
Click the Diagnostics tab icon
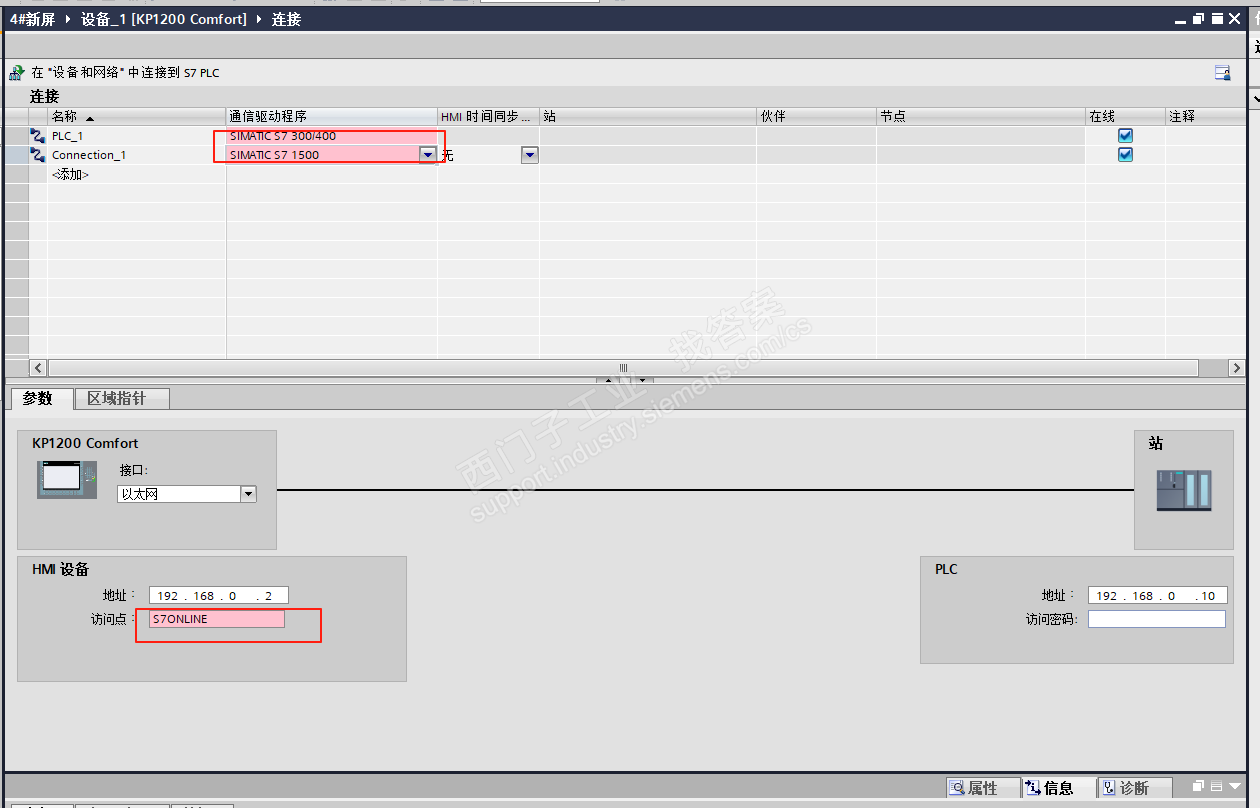pyautogui.click(x=1108, y=788)
